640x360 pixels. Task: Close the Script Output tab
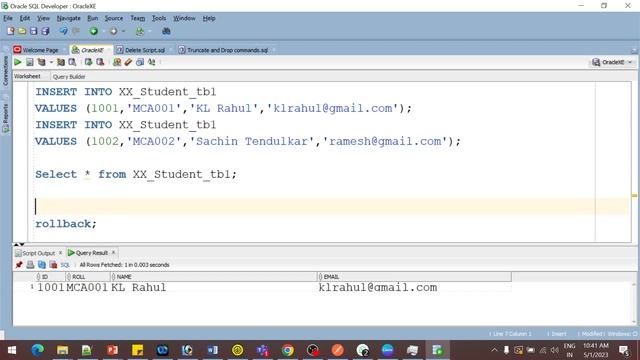[60, 253]
